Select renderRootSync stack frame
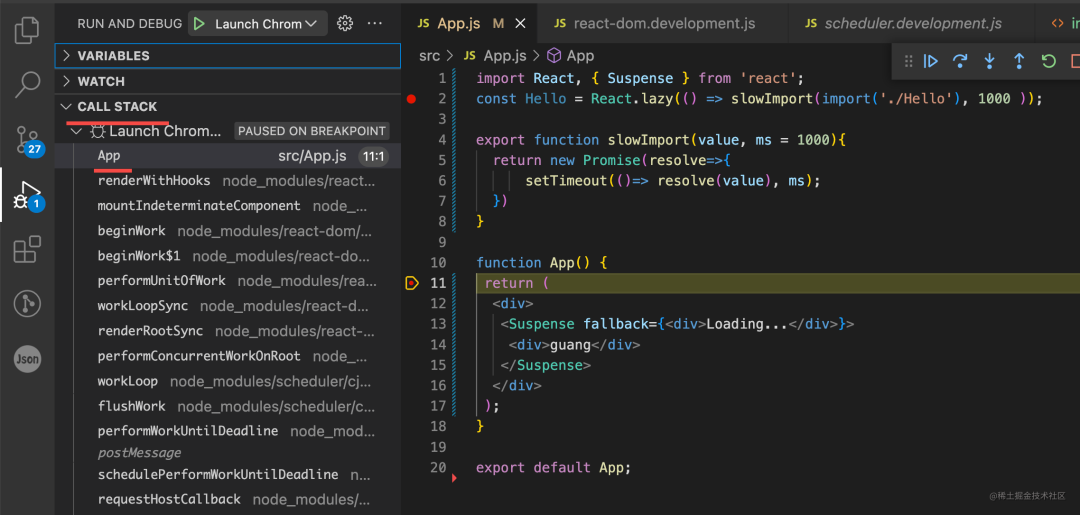1080x515 pixels. pyautogui.click(x=228, y=331)
